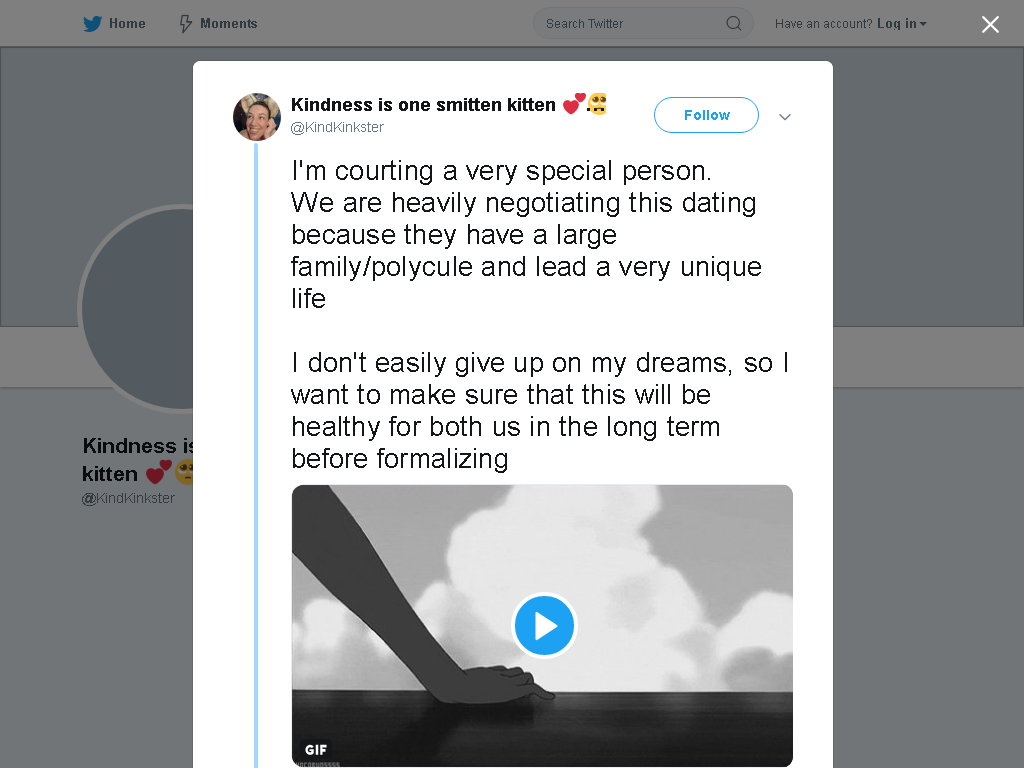
Task: Click the tweet author's avatar photo
Action: (x=257, y=117)
